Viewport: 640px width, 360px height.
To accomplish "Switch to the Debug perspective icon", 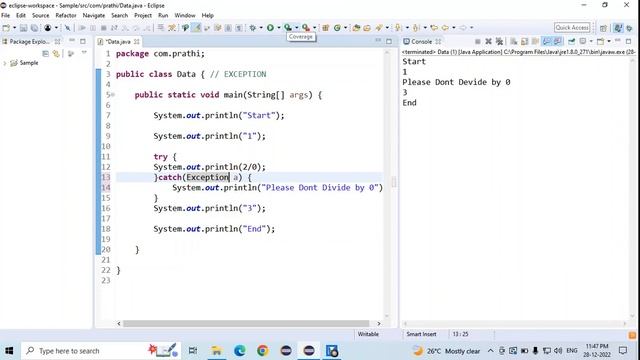I will click(629, 28).
